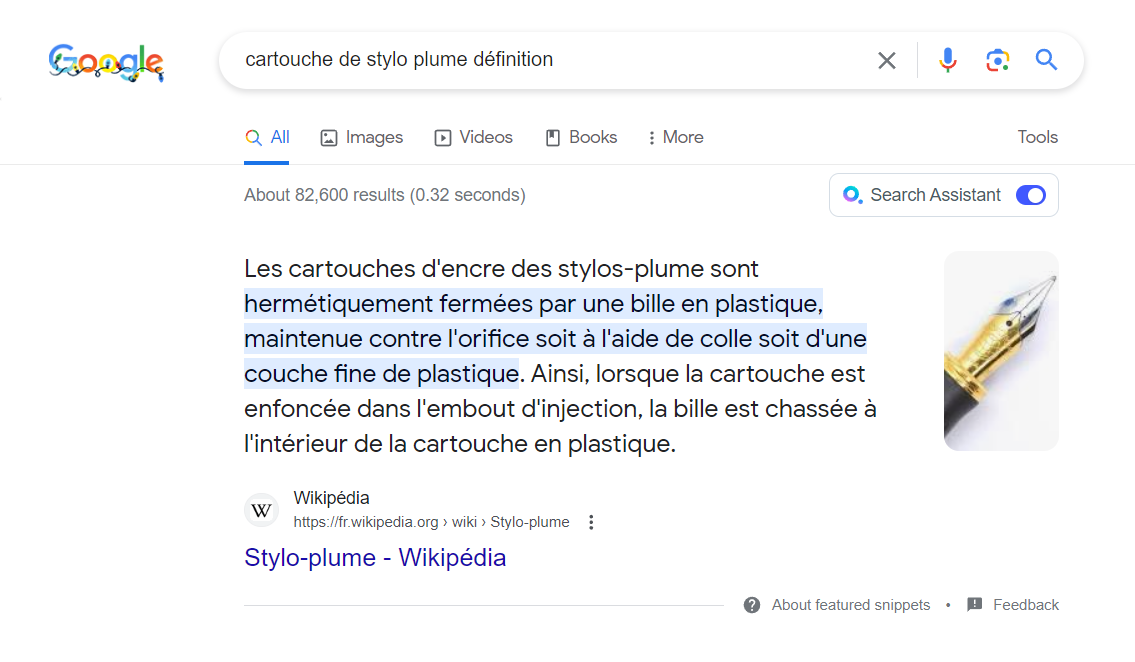Click the Wikipedia favicon

pos(262,510)
